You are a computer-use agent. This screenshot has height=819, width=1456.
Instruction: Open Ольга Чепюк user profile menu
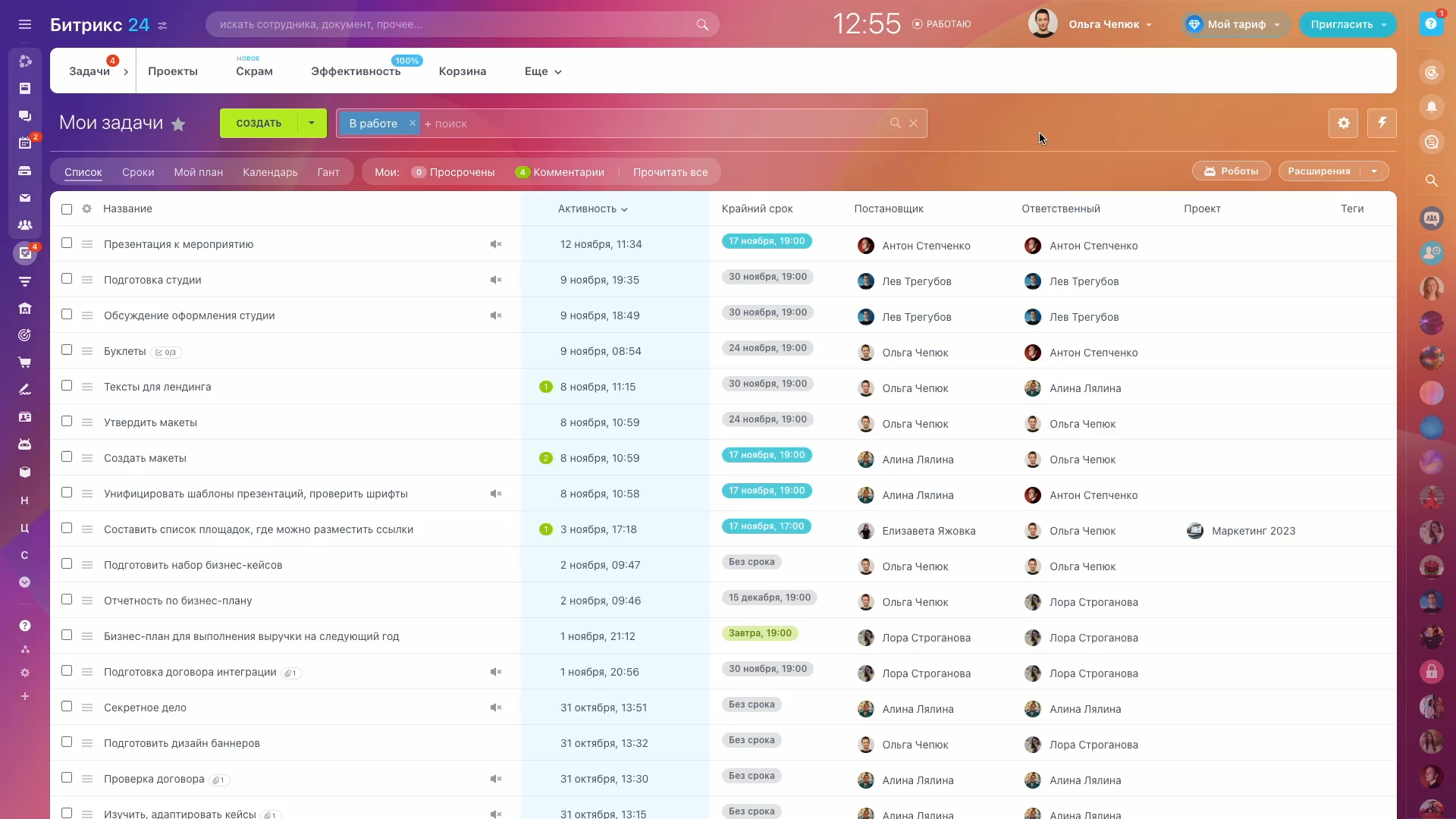(x=1103, y=24)
